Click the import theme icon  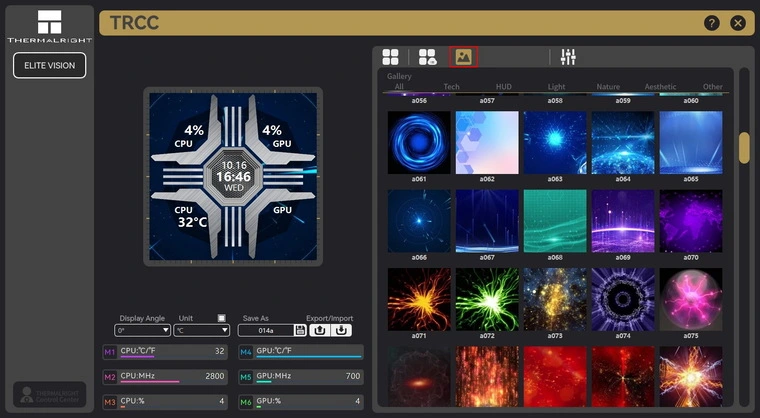341,330
